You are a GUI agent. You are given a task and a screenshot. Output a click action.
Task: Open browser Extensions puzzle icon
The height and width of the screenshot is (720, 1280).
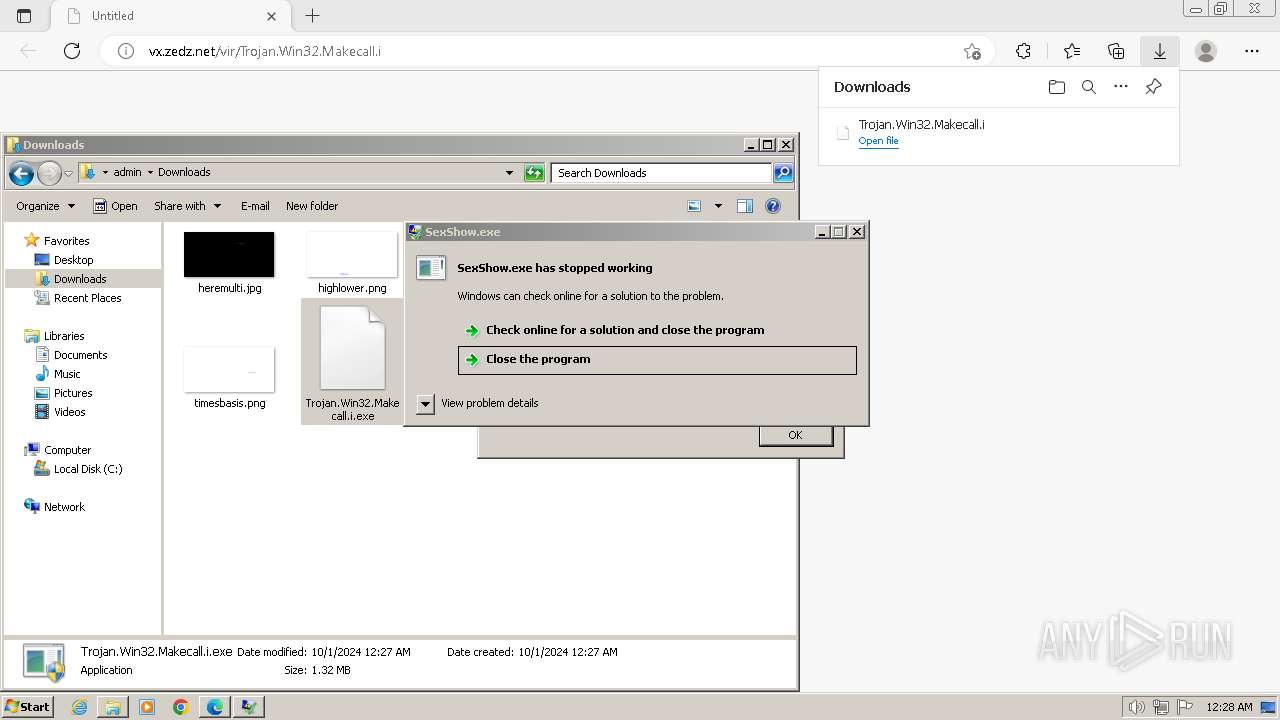[x=1023, y=51]
